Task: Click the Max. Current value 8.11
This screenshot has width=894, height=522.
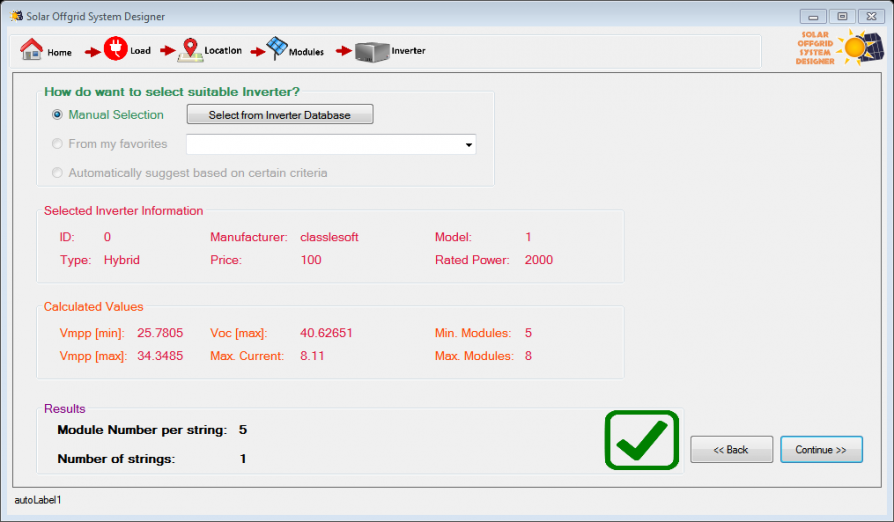Action: (312, 356)
